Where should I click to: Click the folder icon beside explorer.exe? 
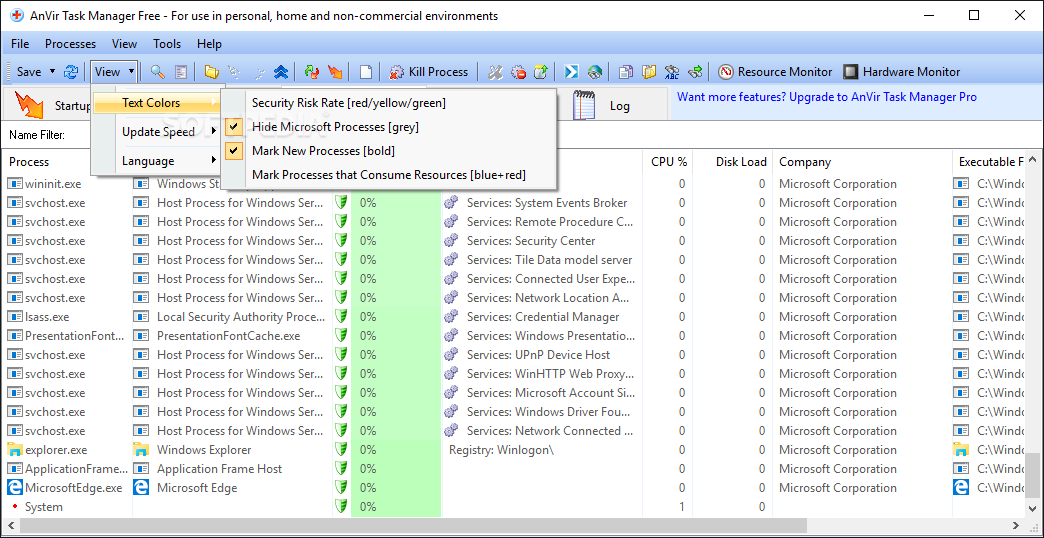pyautogui.click(x=15, y=450)
